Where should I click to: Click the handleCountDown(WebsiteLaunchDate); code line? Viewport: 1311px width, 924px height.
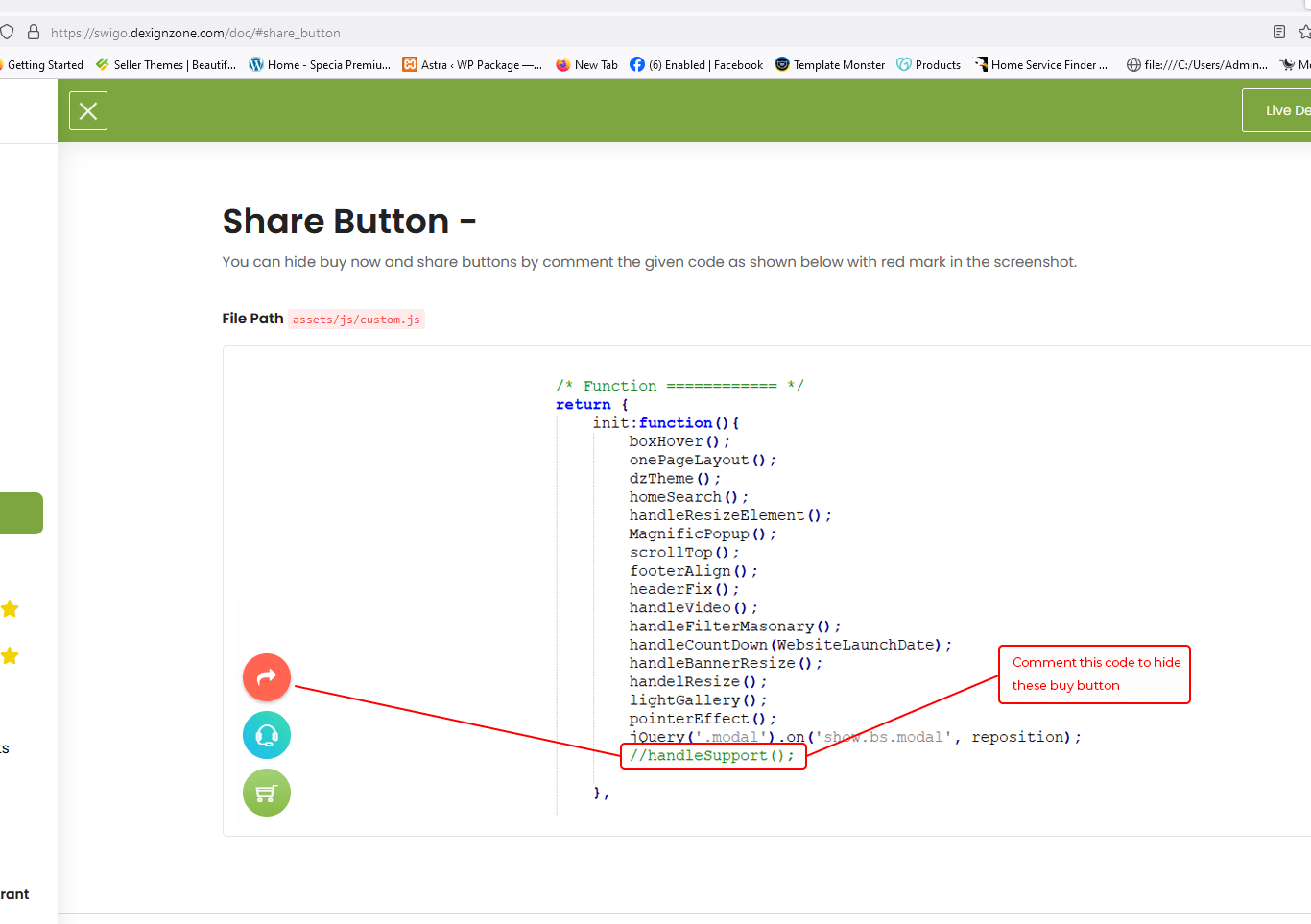(791, 645)
